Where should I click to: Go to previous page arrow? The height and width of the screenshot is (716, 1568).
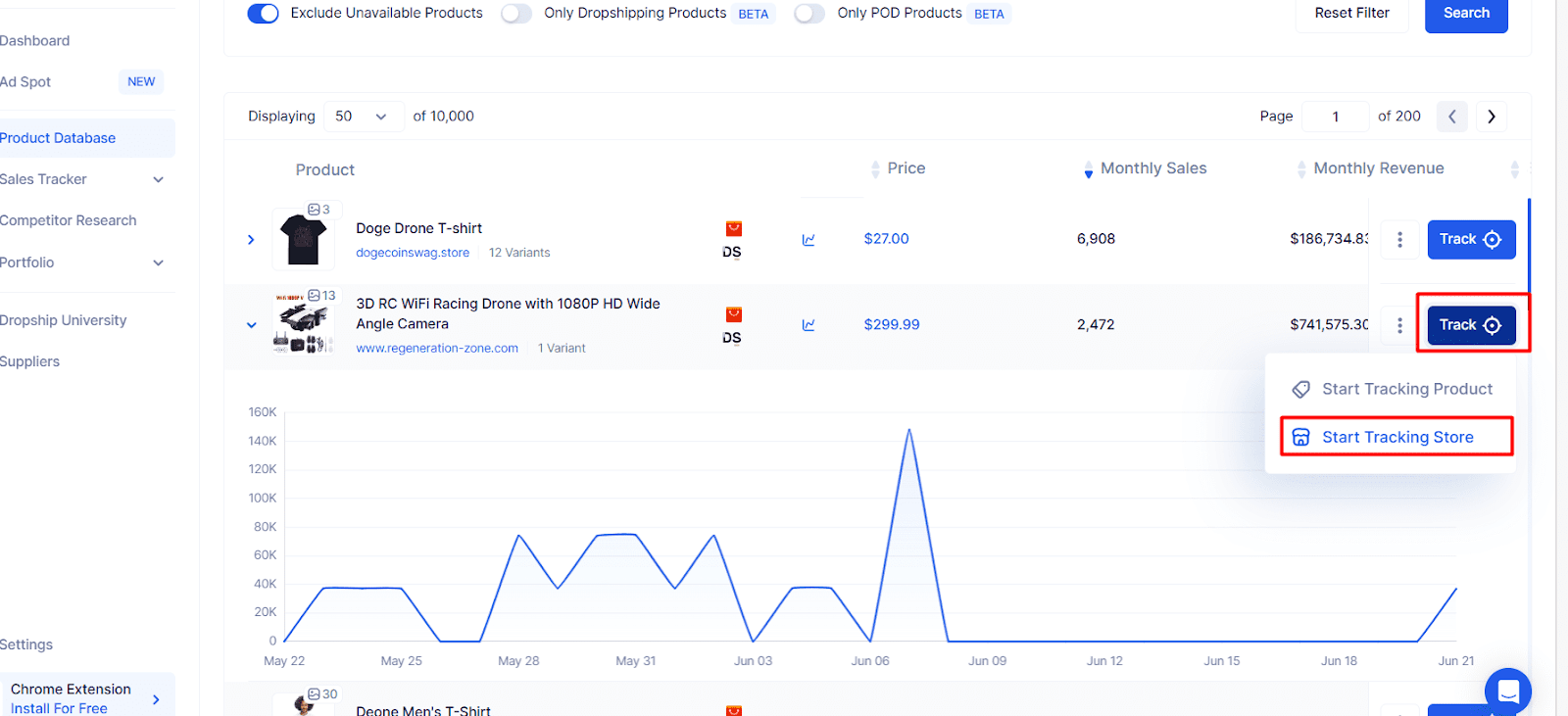[x=1452, y=117]
